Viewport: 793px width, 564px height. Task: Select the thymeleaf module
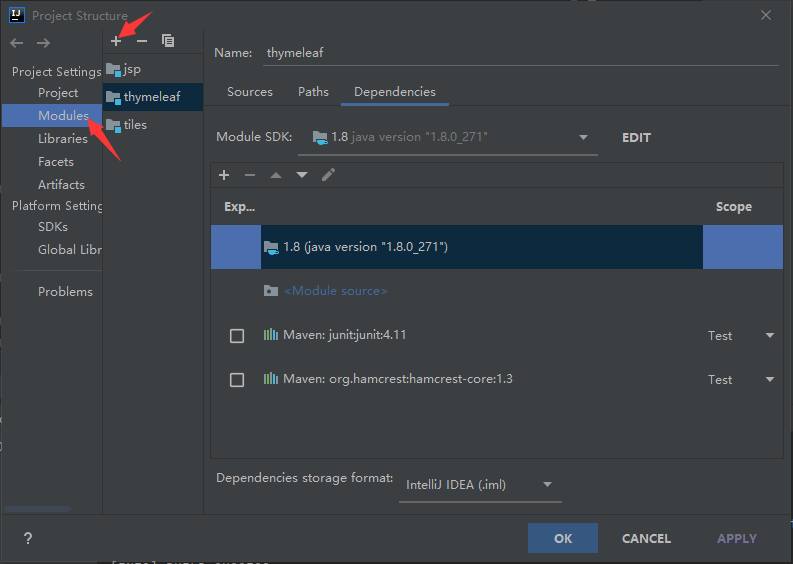[x=153, y=97]
